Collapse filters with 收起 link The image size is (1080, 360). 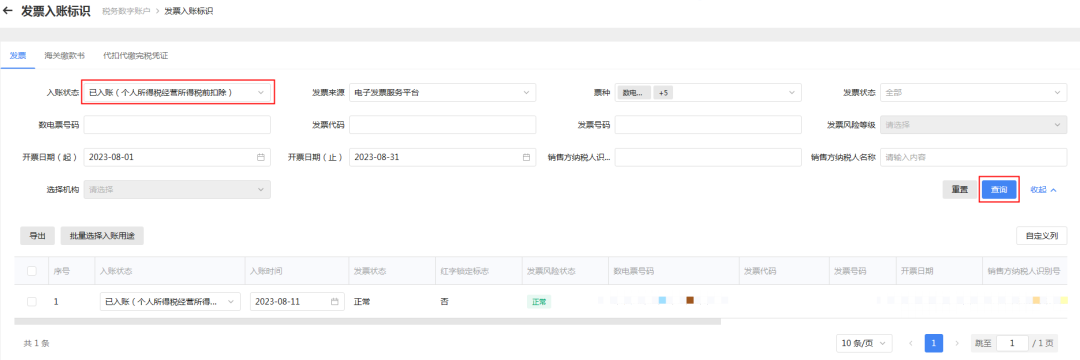click(x=1043, y=190)
